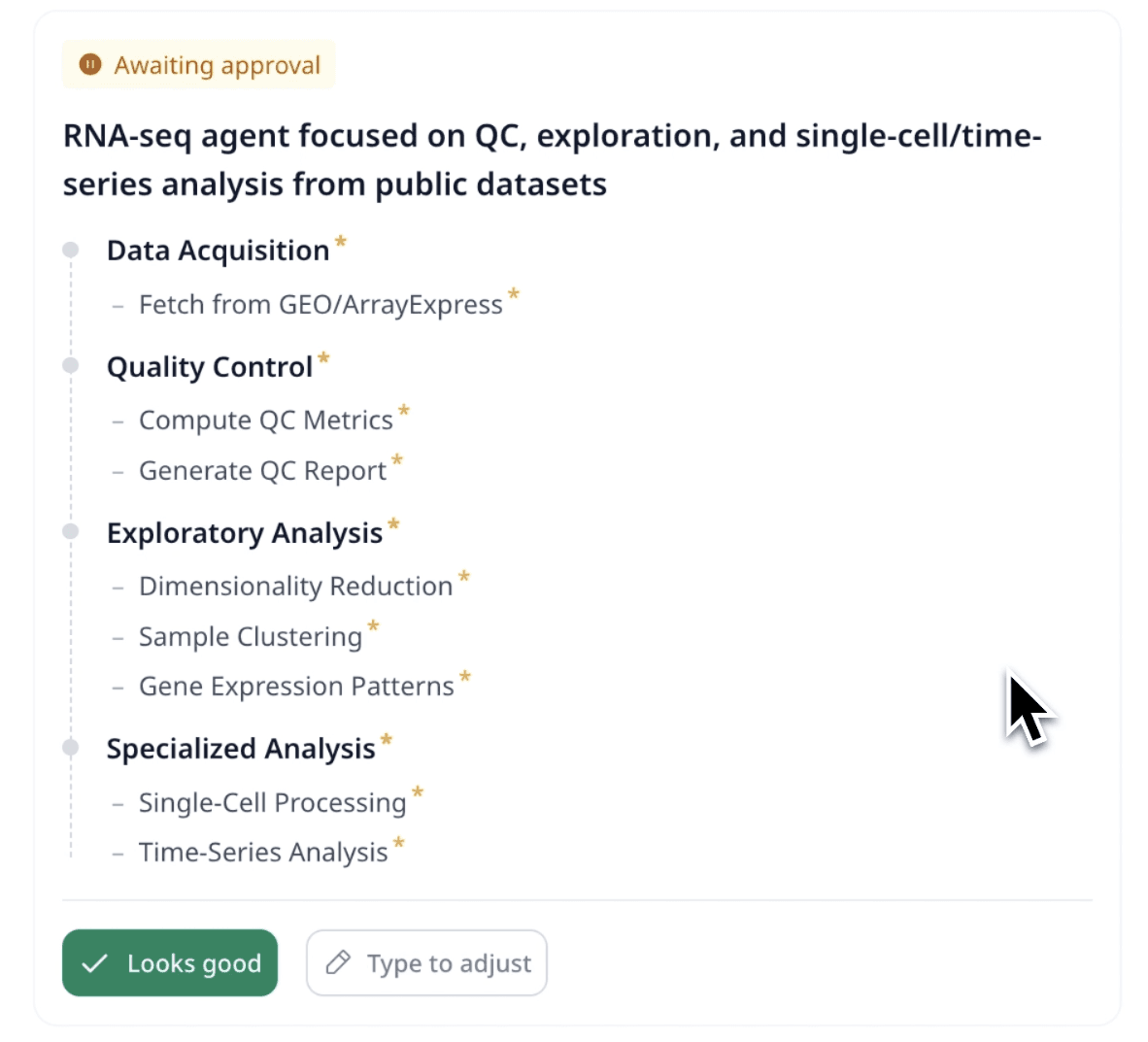This screenshot has width=1148, height=1042.
Task: Click the Awaiting approval status badge
Action: (x=199, y=65)
